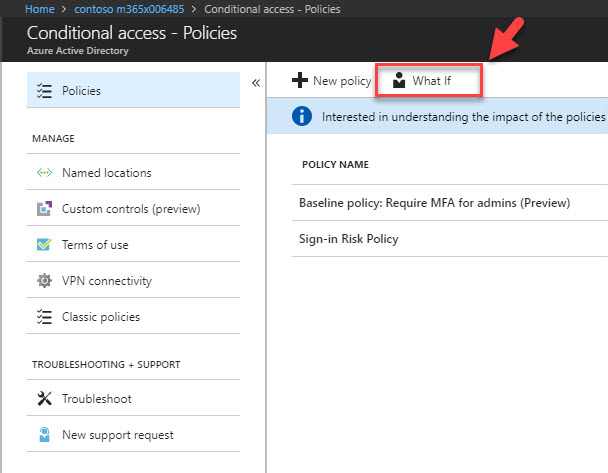The image size is (608, 473).
Task: Create a New policy
Action: pyautogui.click(x=332, y=81)
